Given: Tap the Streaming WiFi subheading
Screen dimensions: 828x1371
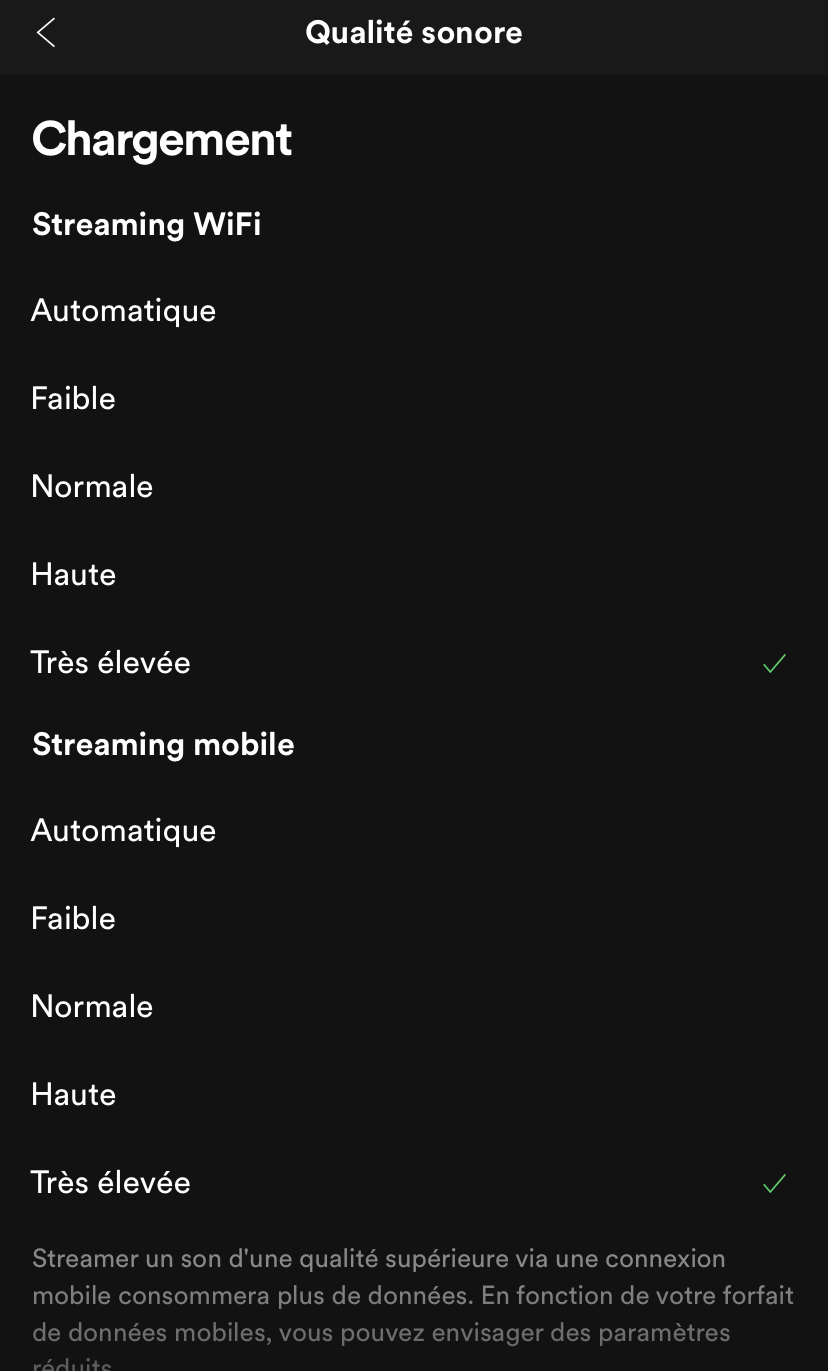Looking at the screenshot, I should [147, 224].
